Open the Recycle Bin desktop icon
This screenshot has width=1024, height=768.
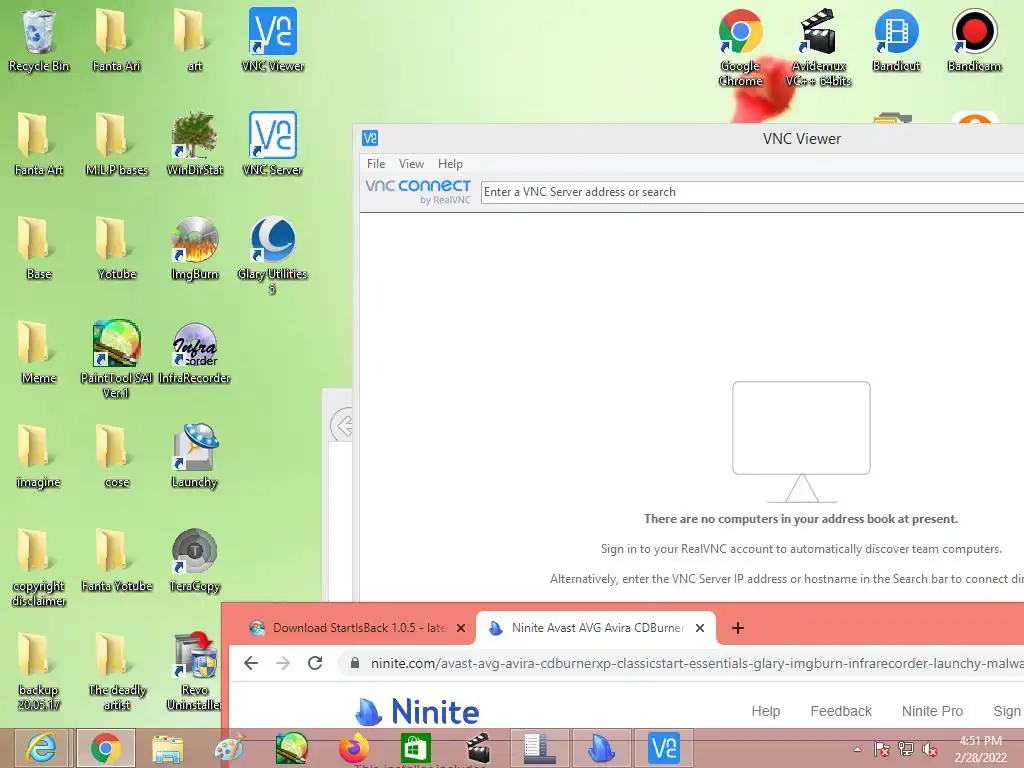point(39,40)
